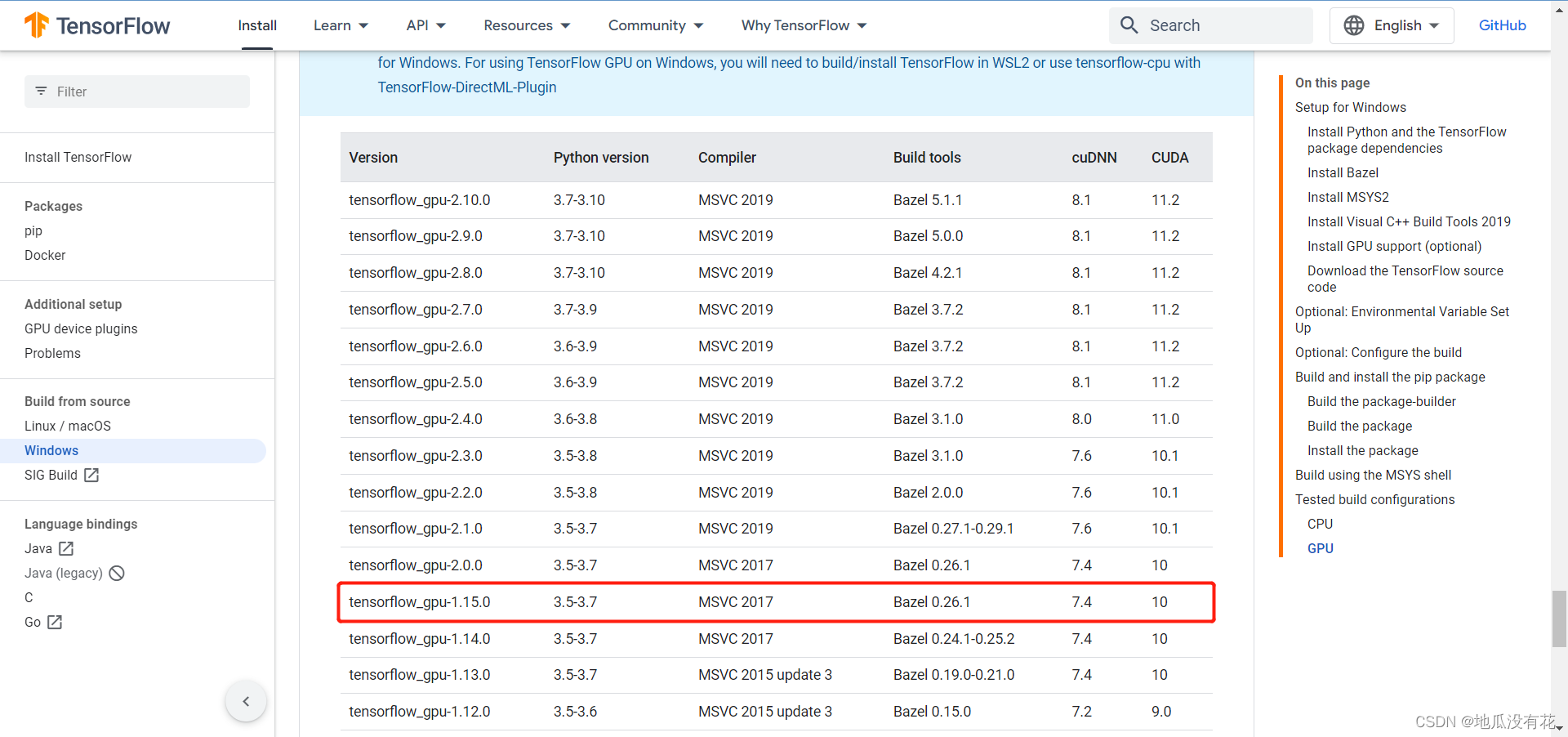This screenshot has width=1568, height=737.
Task: Expand the Resources menu
Action: pyautogui.click(x=527, y=25)
